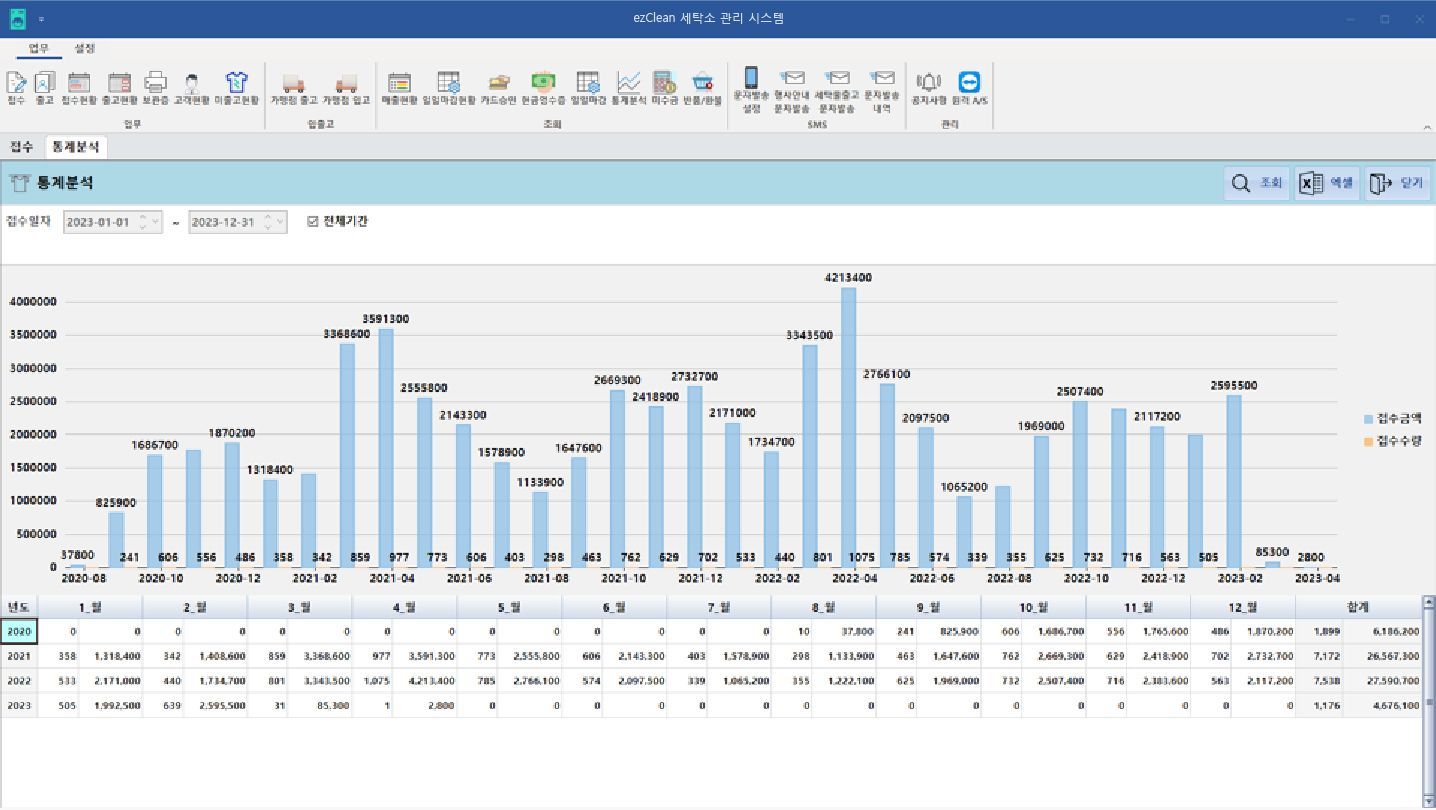
Task: Click the 보관증 printer icon
Action: (x=155, y=89)
